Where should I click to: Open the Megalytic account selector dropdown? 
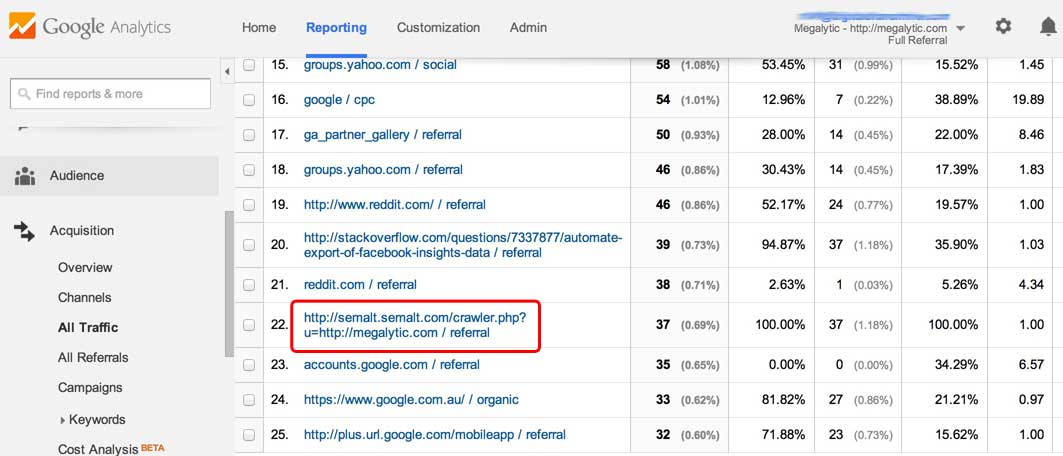960,28
